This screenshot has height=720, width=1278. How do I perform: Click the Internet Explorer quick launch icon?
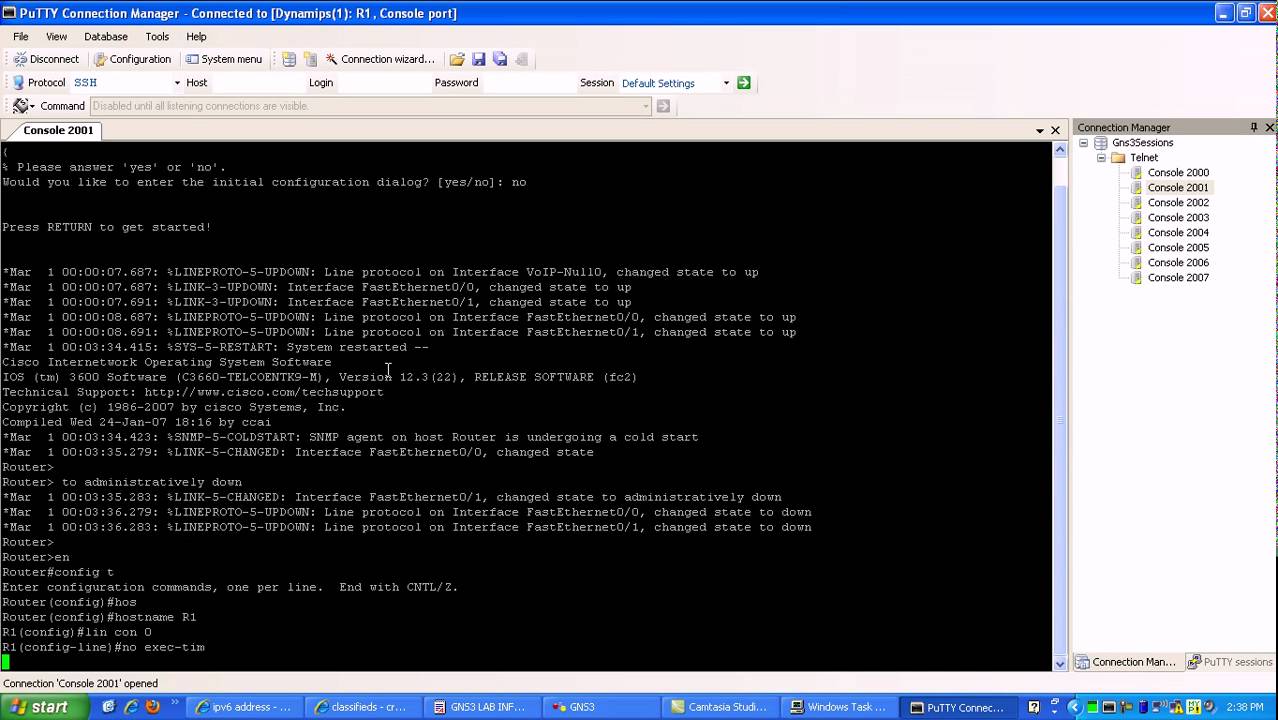(x=131, y=707)
